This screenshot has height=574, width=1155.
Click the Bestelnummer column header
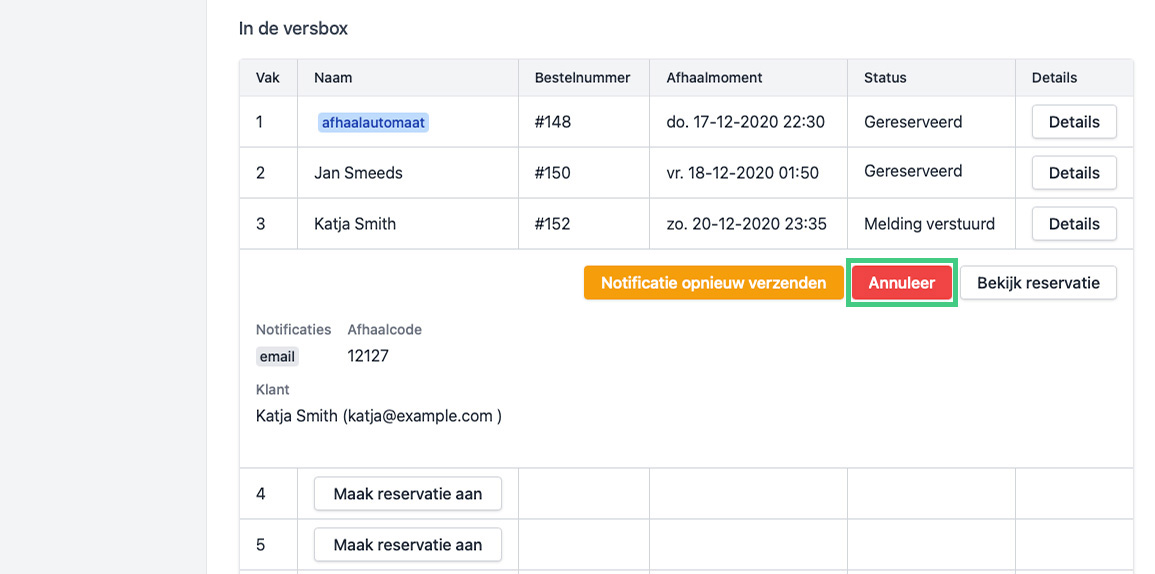click(x=582, y=77)
